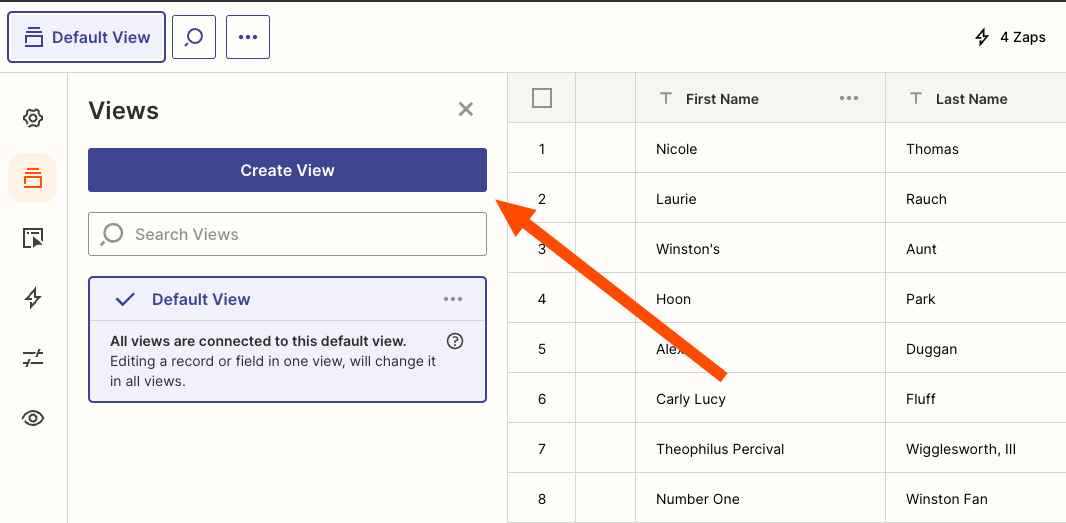Check the select-all records checkbox
Viewport: 1066px width, 523px height.
point(542,99)
